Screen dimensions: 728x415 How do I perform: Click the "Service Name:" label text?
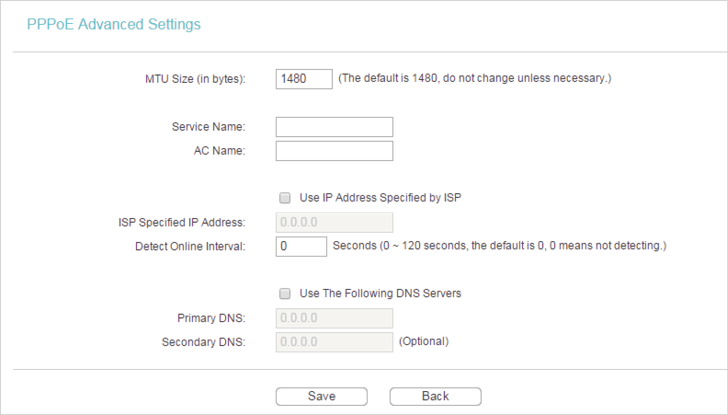(208, 127)
